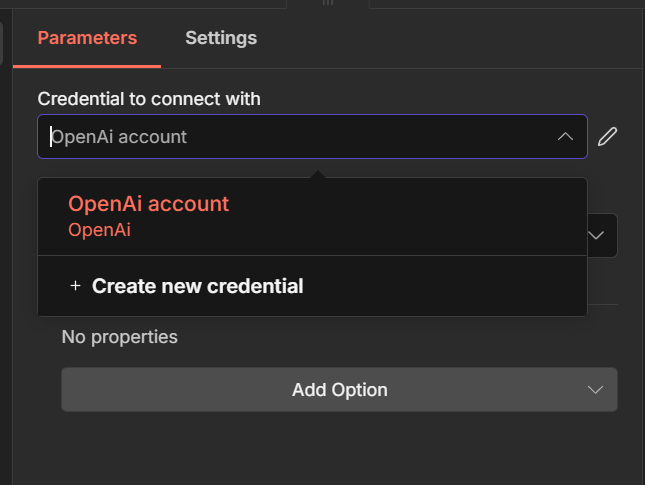Image resolution: width=645 pixels, height=485 pixels.
Task: Click the small pointer arrow above the credential list
Action: pyautogui.click(x=317, y=174)
